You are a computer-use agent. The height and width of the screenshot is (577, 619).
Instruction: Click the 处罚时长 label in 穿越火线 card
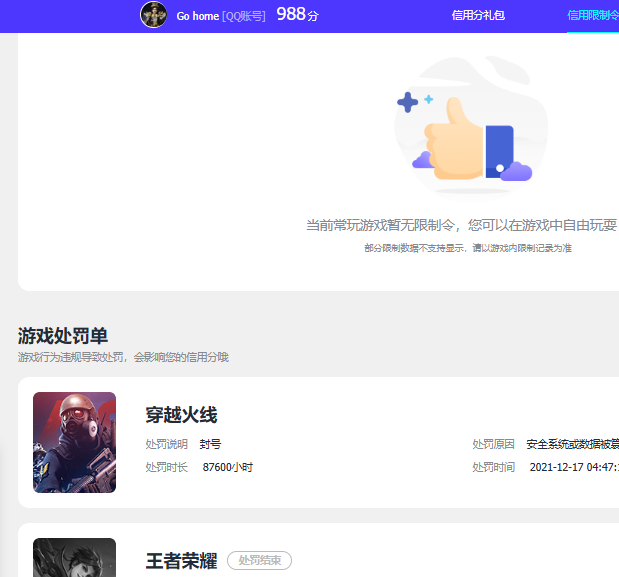(167, 467)
